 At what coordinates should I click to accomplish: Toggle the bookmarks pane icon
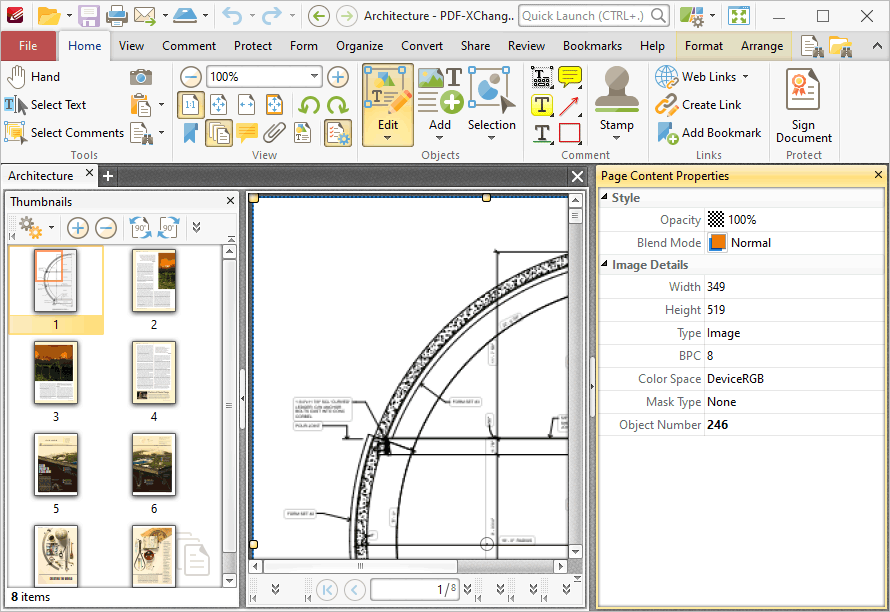[x=191, y=133]
